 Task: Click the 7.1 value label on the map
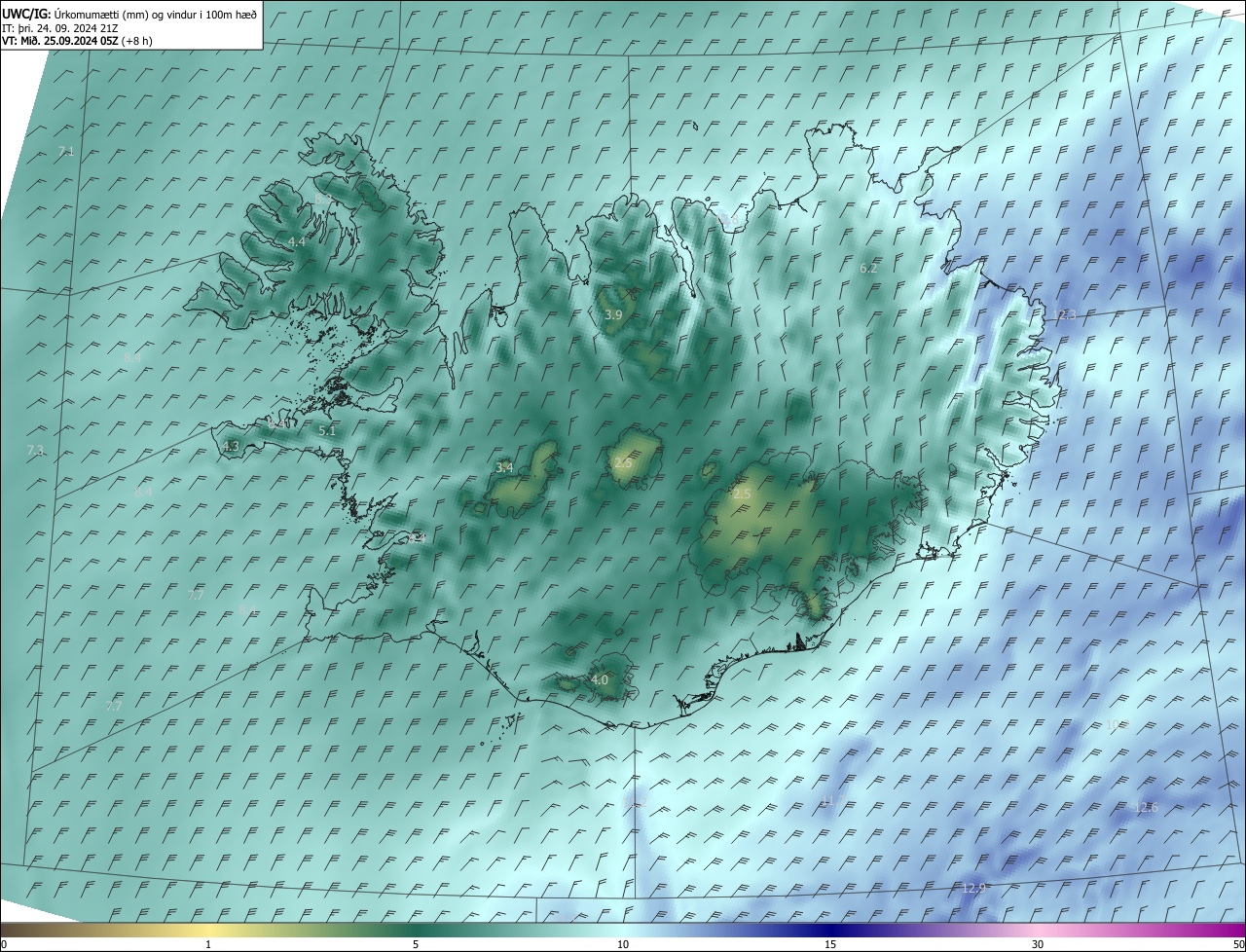pyautogui.click(x=66, y=151)
